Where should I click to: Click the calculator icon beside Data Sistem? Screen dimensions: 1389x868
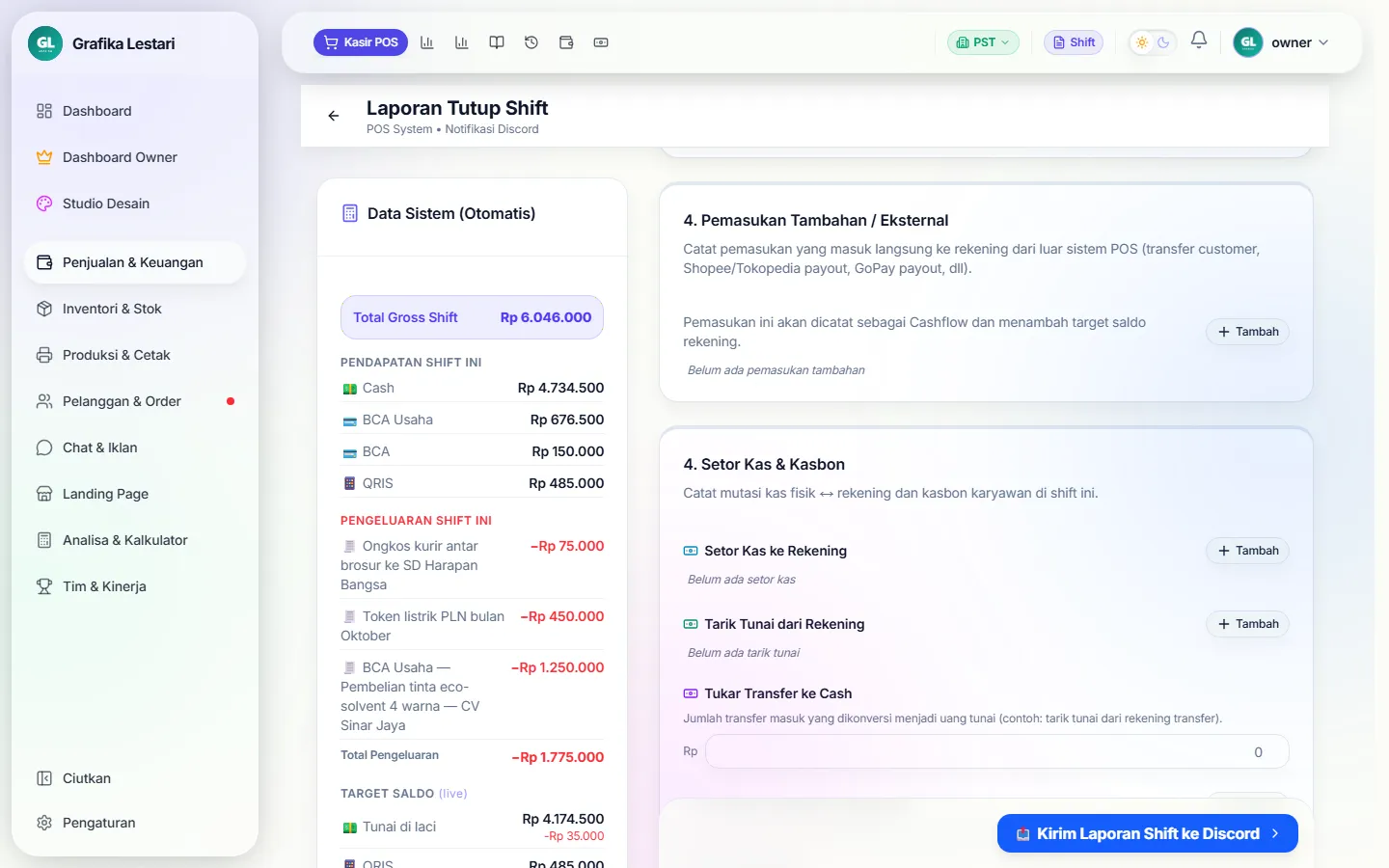pos(350,213)
